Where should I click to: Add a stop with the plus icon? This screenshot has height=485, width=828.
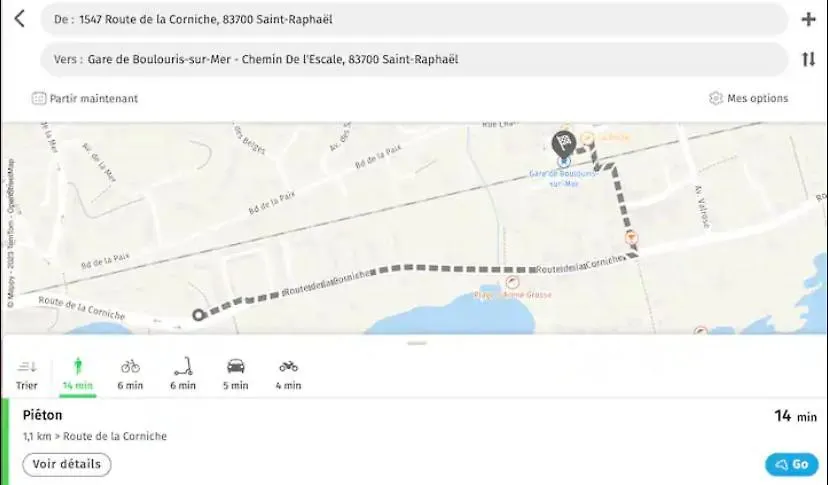[x=808, y=20]
